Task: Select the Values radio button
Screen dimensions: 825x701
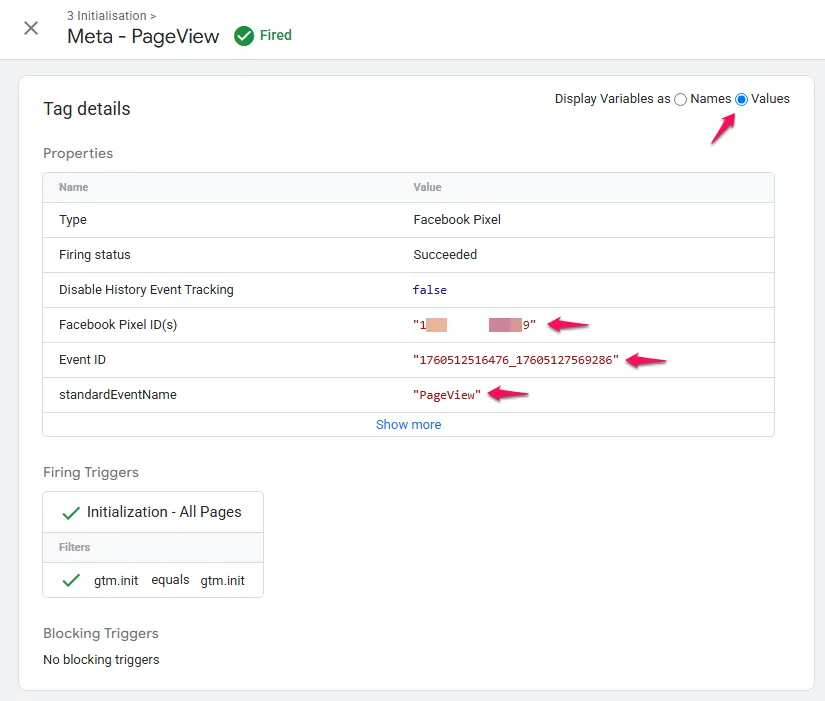Action: pos(741,99)
